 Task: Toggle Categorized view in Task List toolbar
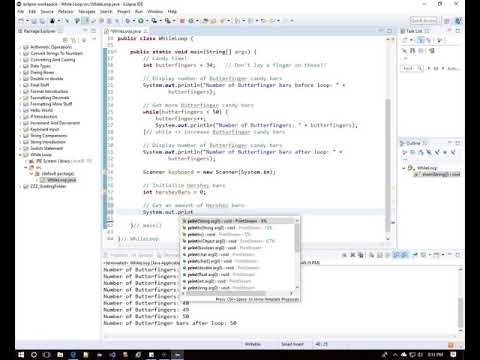420,40
